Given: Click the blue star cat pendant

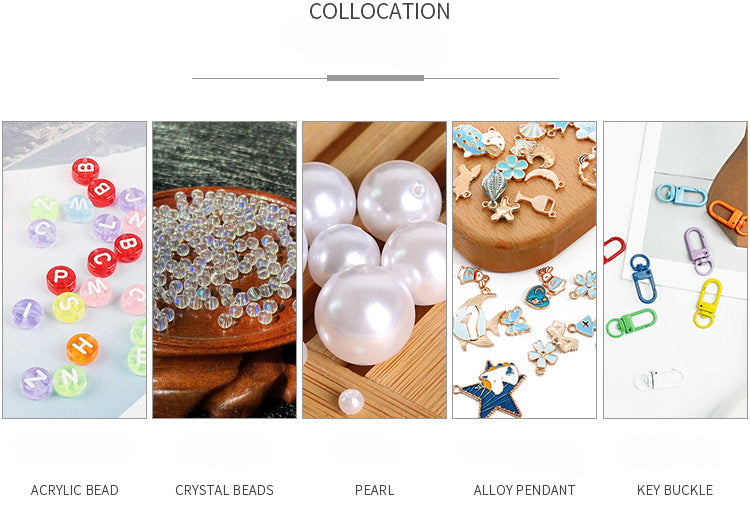Looking at the screenshot, I should click(489, 390).
